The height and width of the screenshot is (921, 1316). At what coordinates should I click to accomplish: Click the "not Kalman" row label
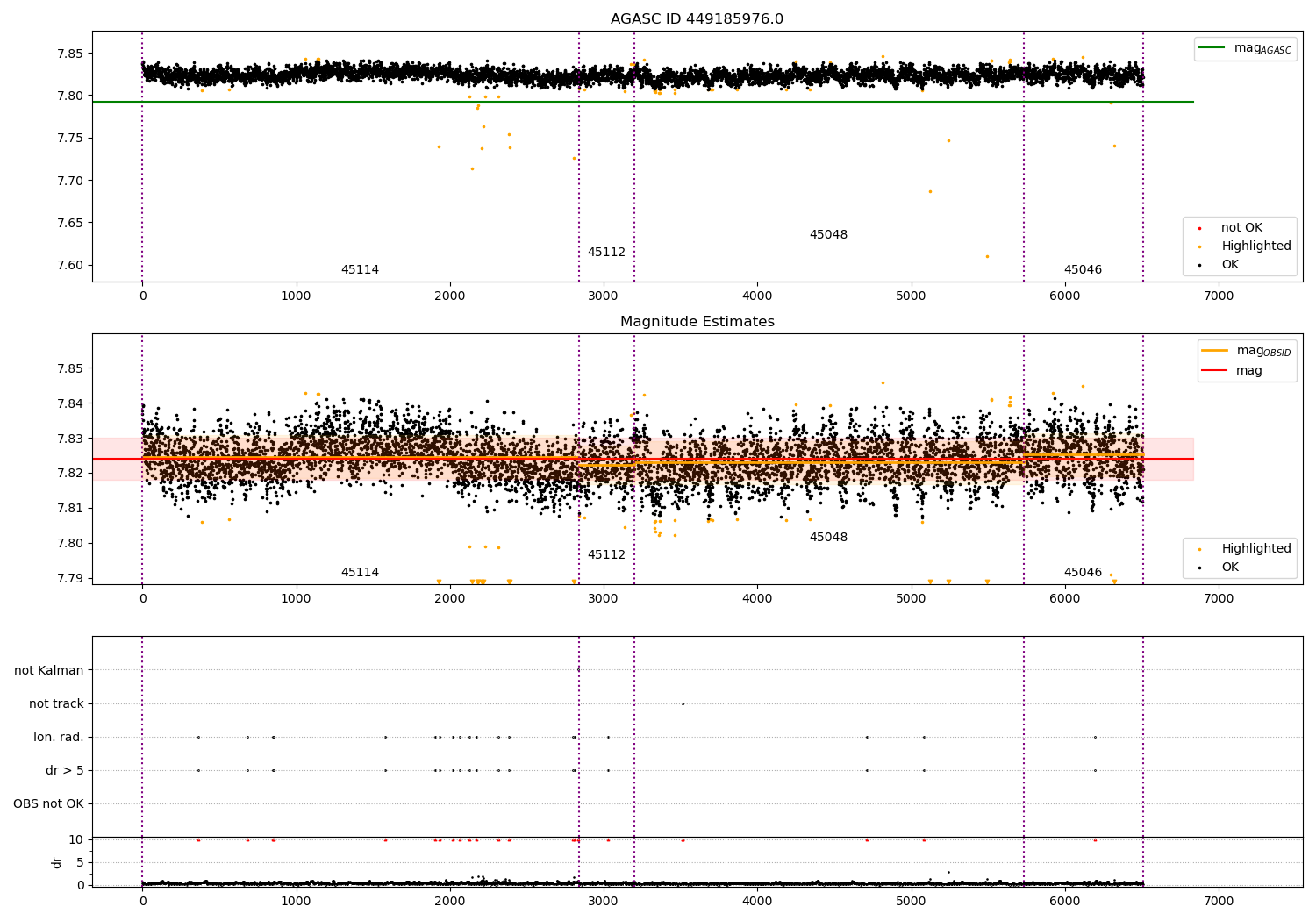pos(49,670)
